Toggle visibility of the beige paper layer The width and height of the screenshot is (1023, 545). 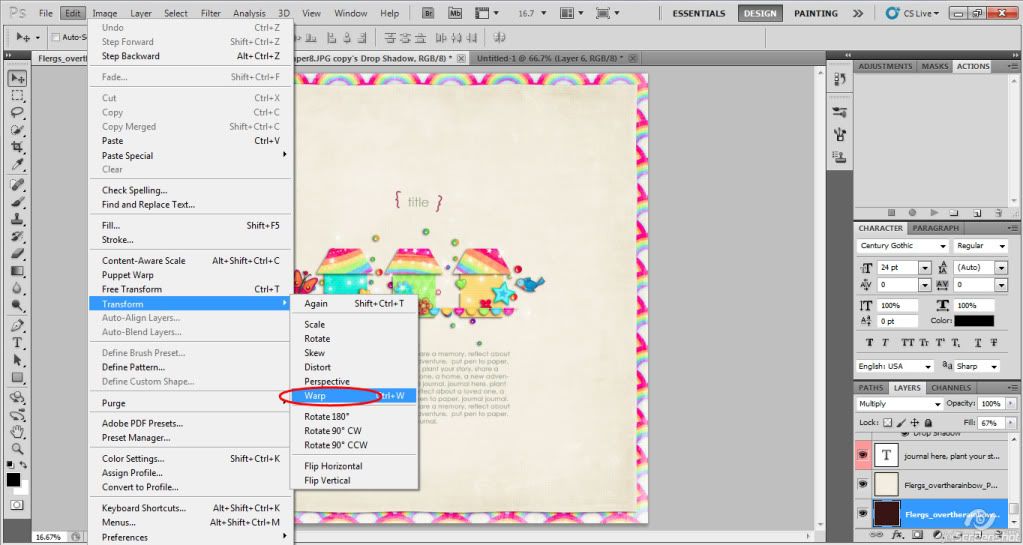pos(863,485)
